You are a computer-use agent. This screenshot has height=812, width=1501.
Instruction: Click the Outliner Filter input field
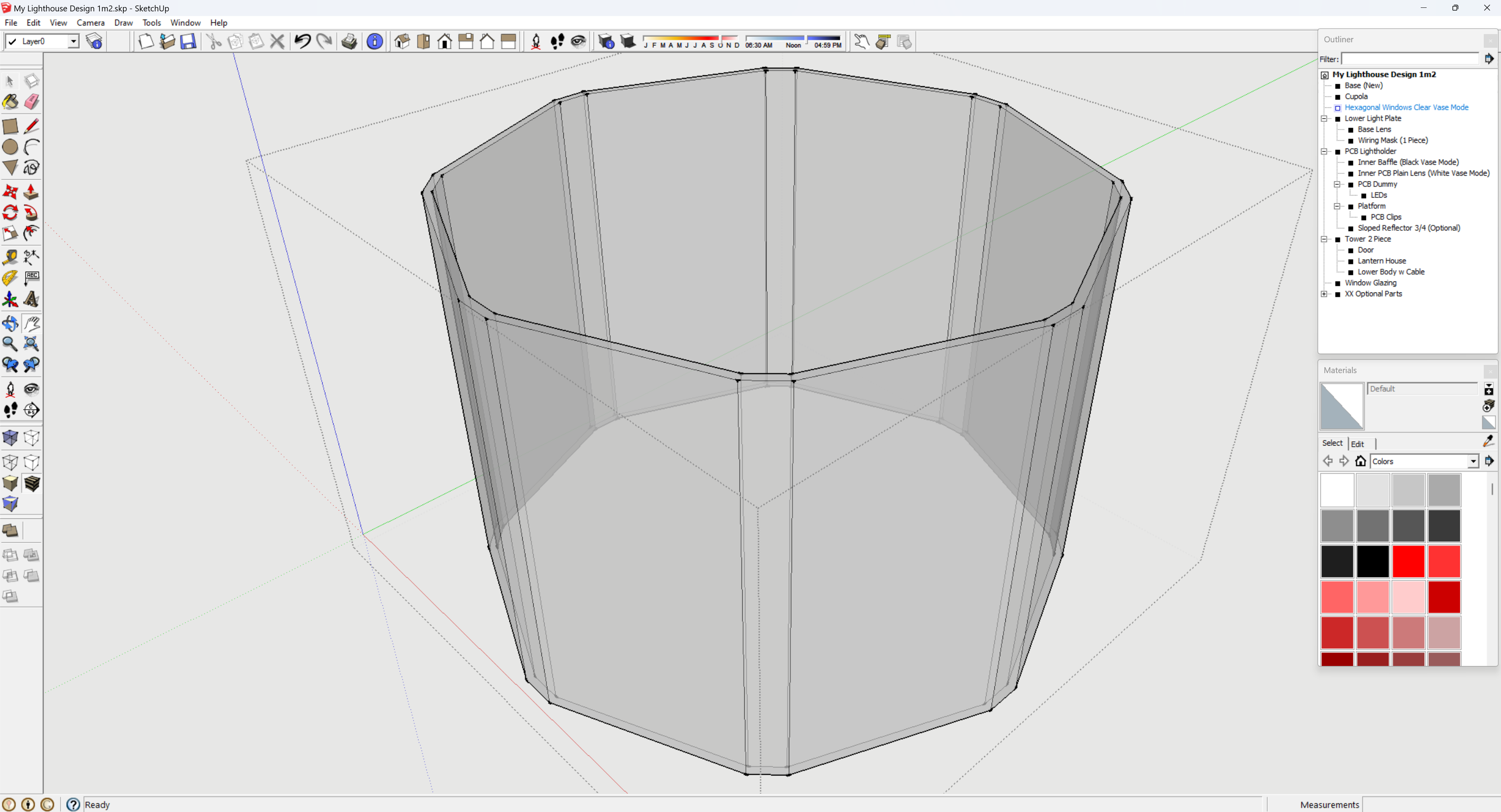1409,59
